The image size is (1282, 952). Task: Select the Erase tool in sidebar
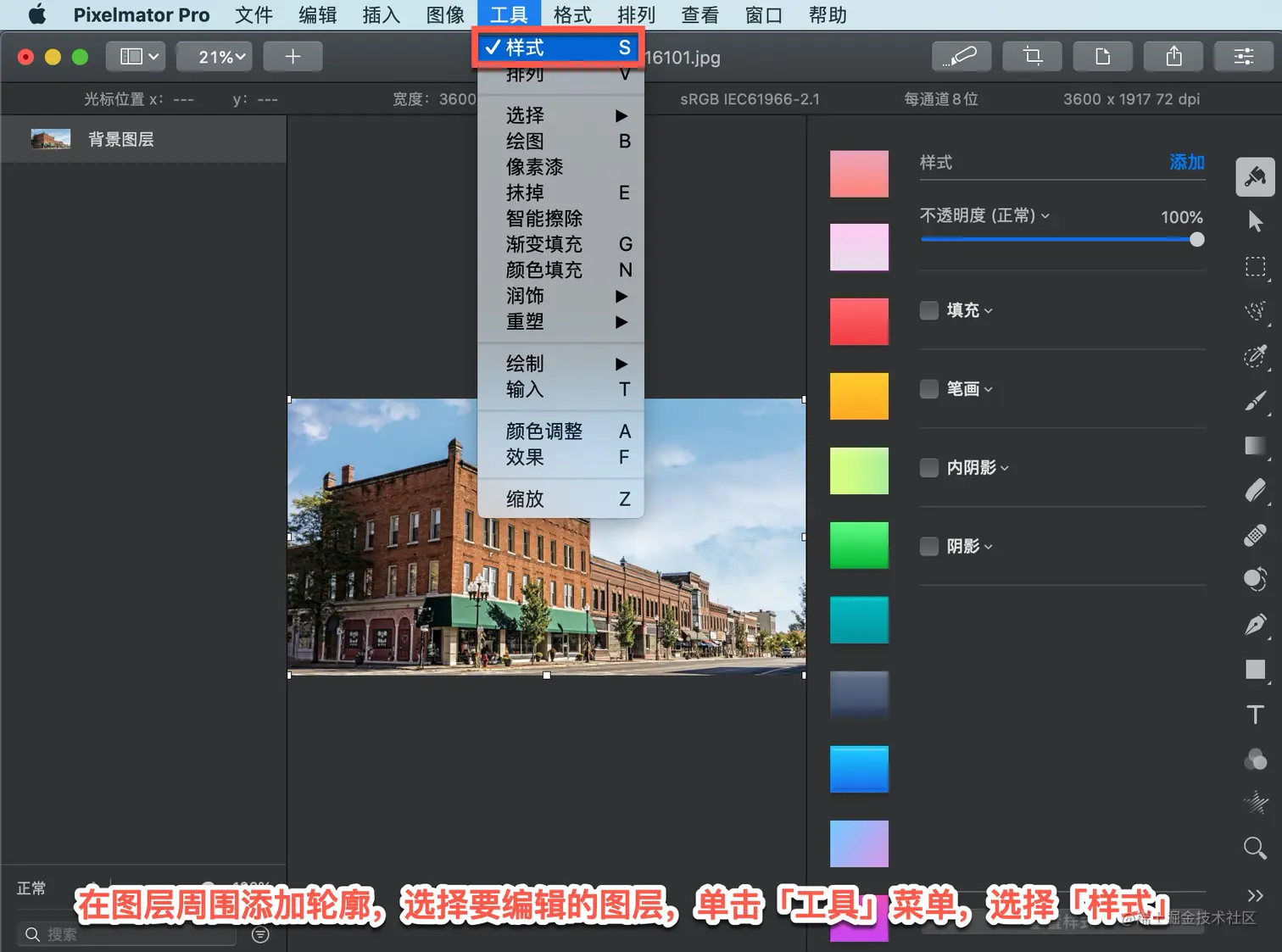tap(1256, 490)
